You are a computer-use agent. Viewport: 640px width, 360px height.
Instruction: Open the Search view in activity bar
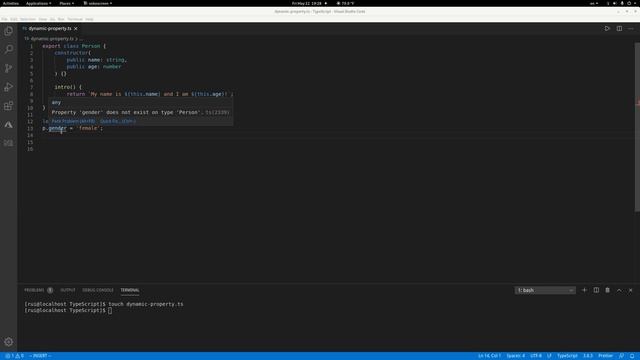click(9, 49)
